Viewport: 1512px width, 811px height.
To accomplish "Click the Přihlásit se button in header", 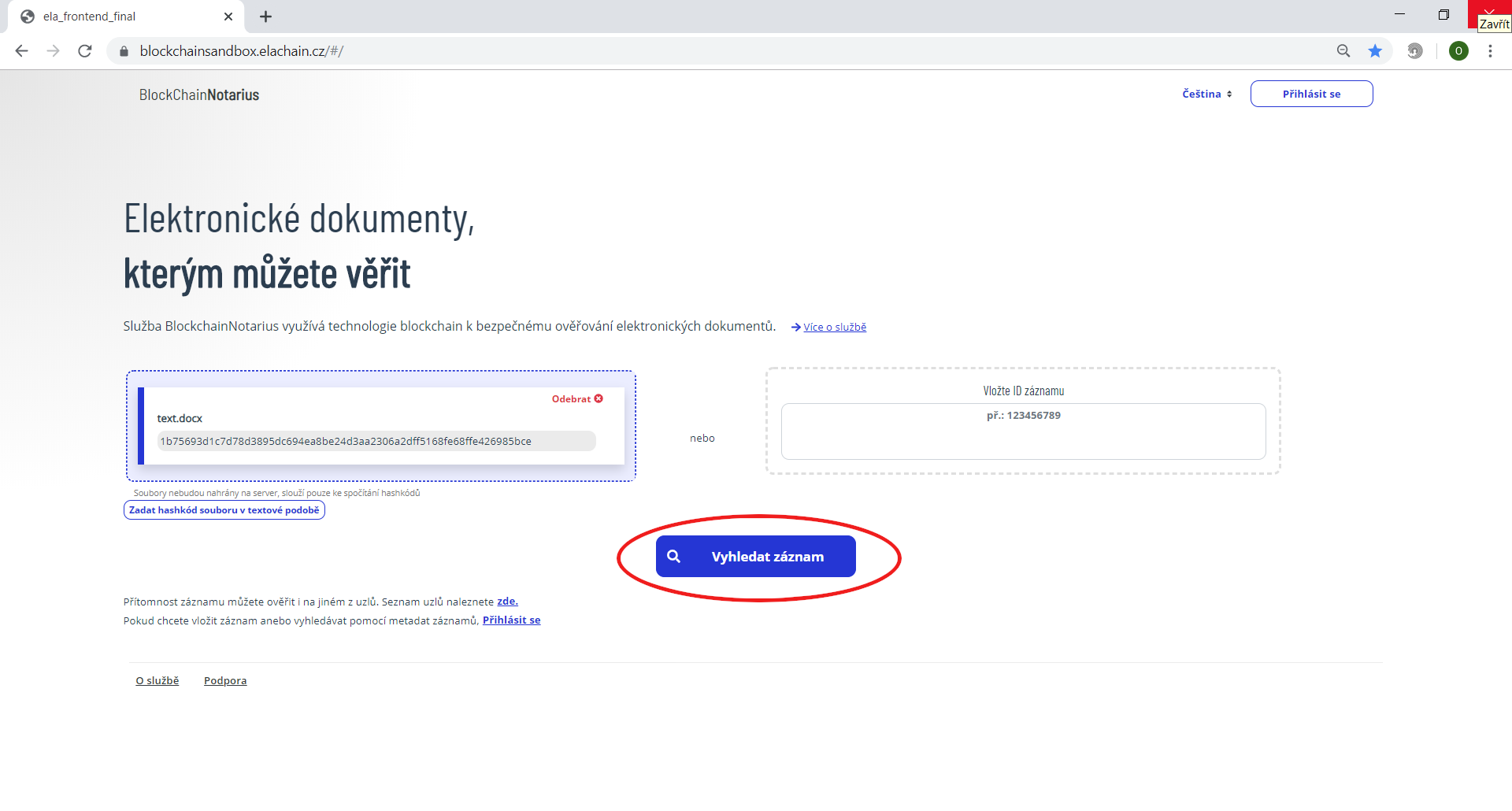I will (1311, 94).
